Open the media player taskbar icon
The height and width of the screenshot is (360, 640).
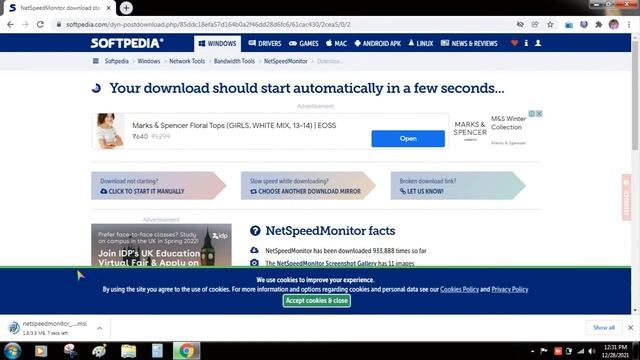tap(41, 351)
